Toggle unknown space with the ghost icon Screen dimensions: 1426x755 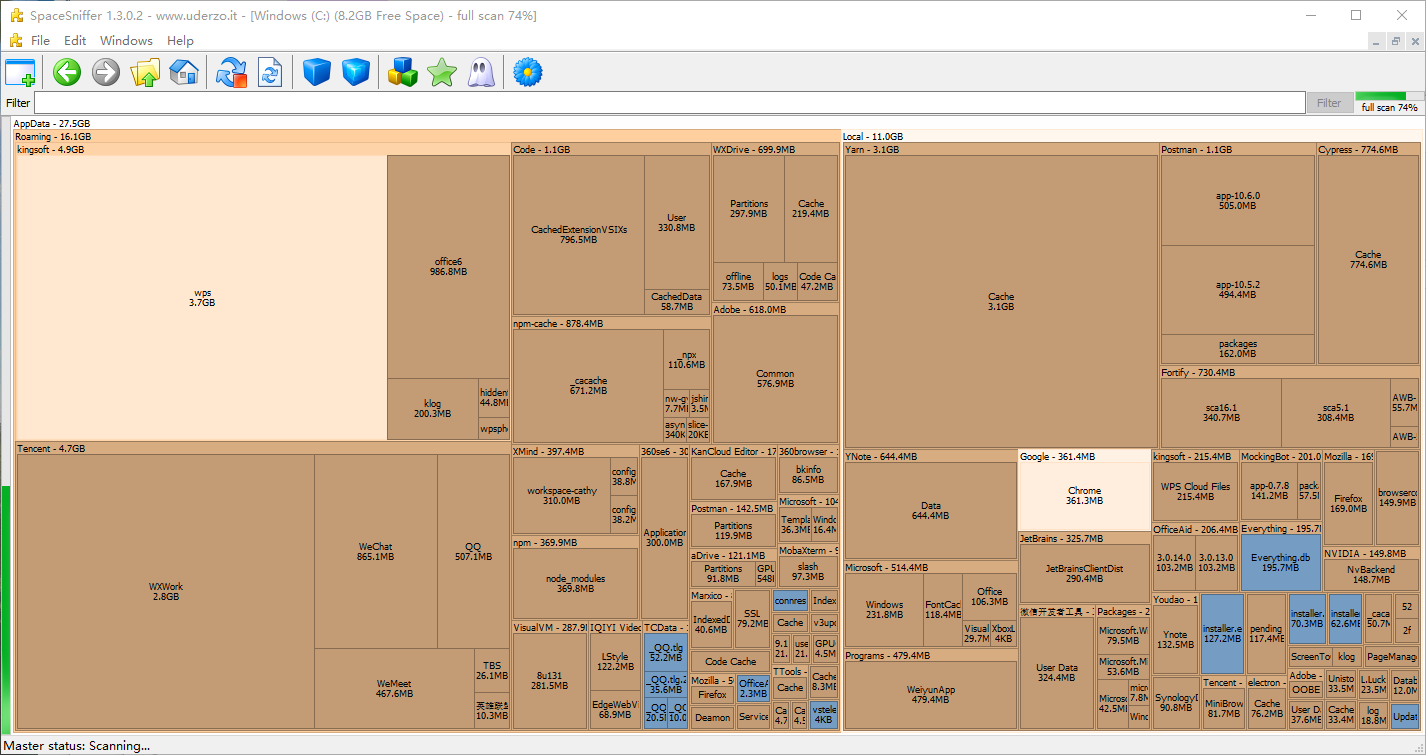point(481,72)
